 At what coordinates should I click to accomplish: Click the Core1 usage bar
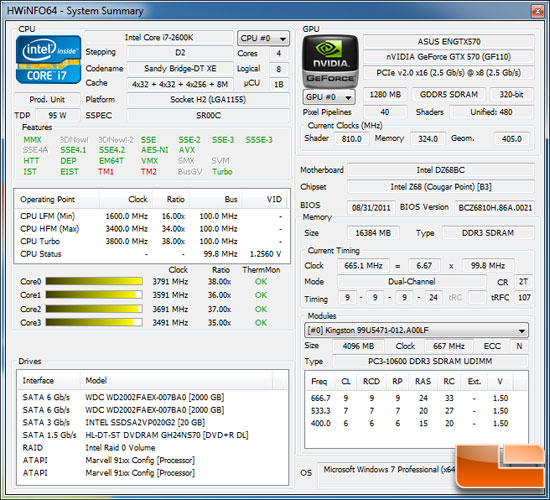94,295
